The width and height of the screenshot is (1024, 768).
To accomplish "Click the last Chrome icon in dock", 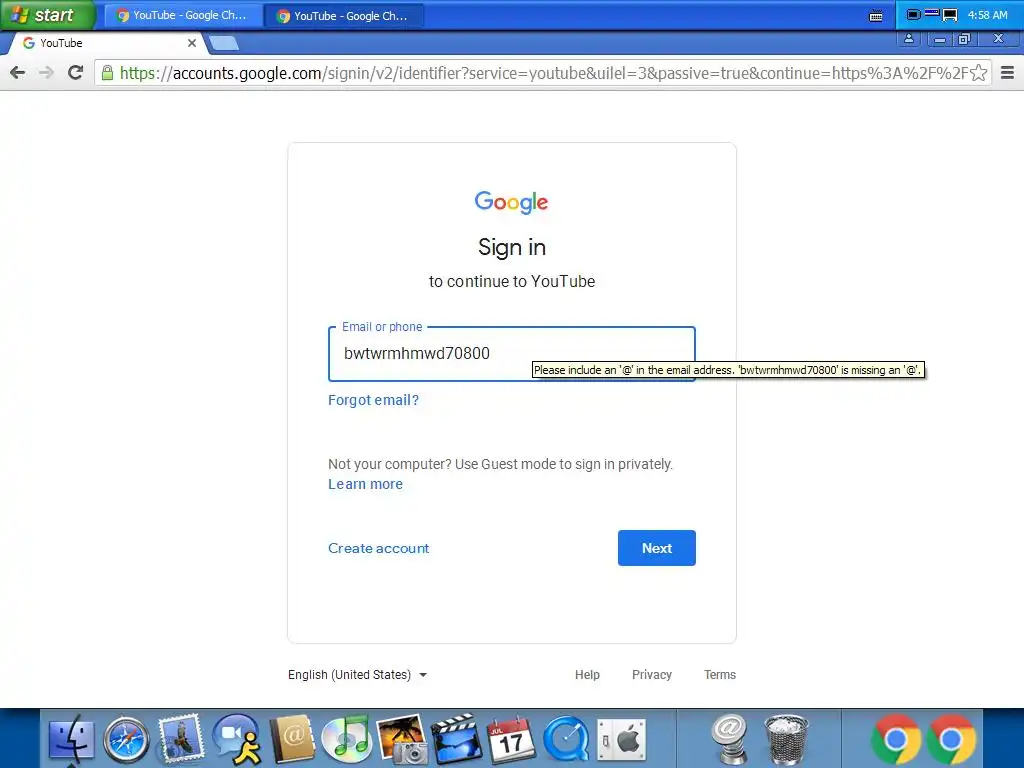I will (951, 740).
